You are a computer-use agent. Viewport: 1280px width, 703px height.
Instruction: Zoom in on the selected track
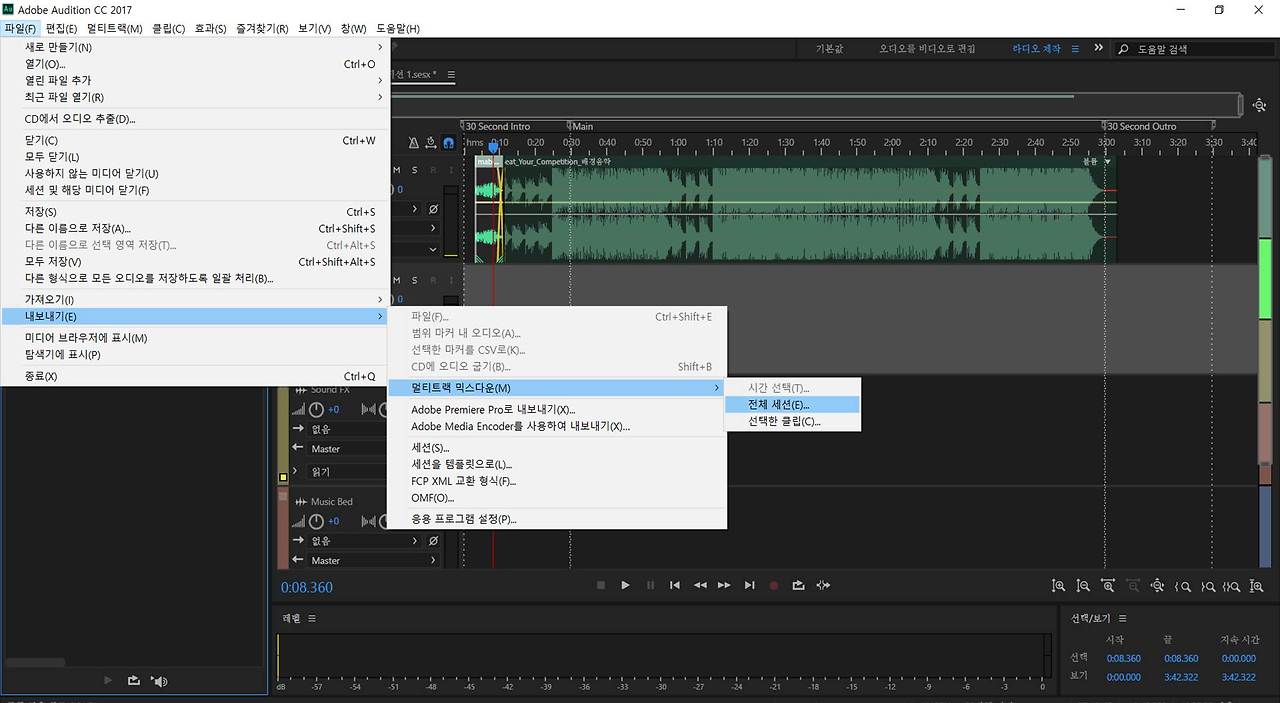click(1258, 586)
